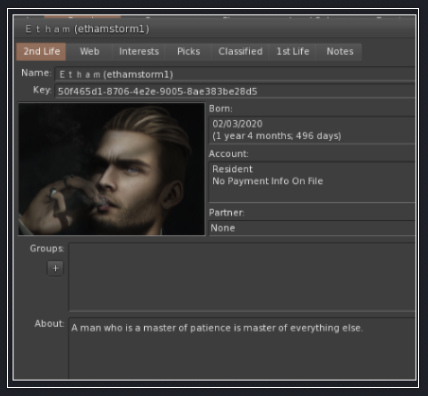Screen dimensions: 428x396
Task: Go to the Picks tab
Action: 189,52
